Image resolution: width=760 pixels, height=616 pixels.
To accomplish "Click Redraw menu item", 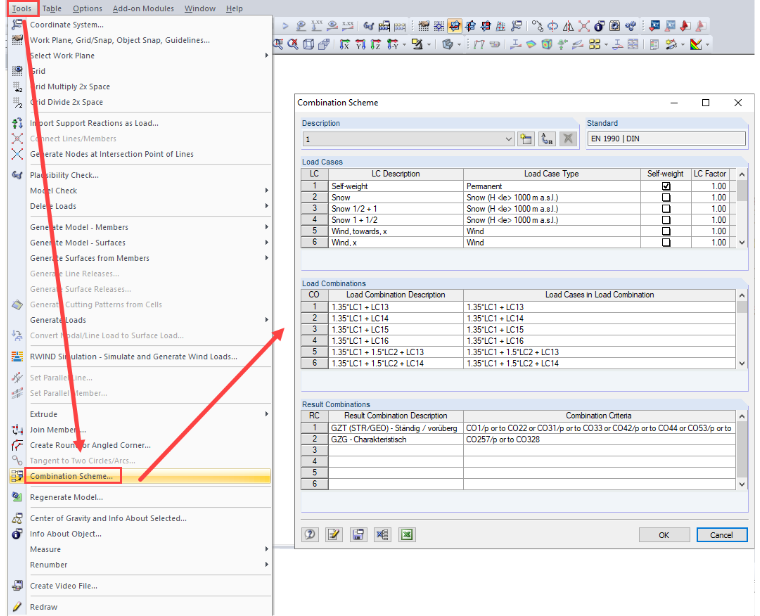I will point(141,607).
